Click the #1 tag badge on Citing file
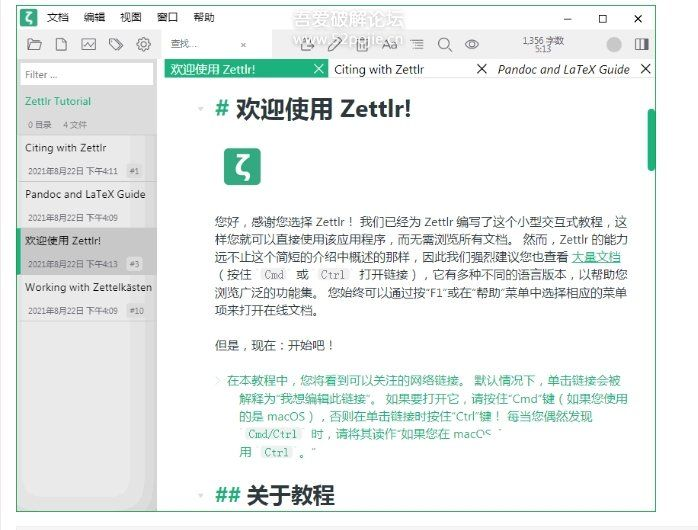 pyautogui.click(x=134, y=171)
